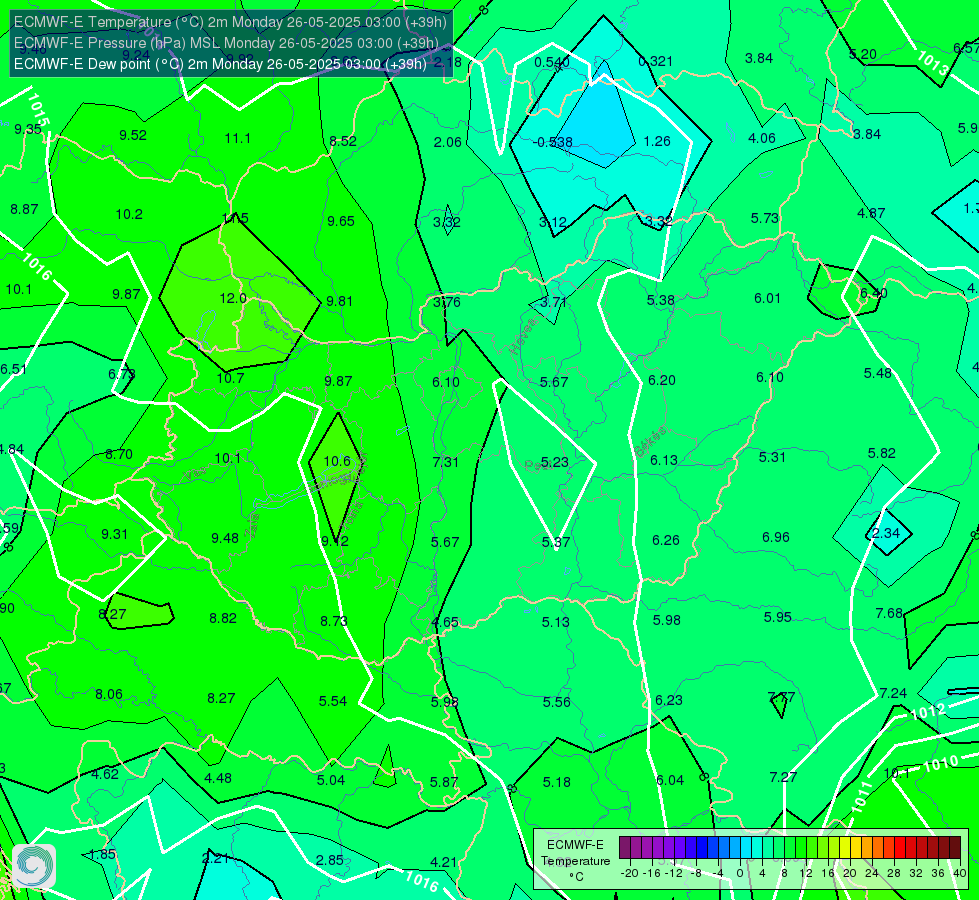979x900 pixels.
Task: Click the 10.7 temperature value
Action: (230, 378)
